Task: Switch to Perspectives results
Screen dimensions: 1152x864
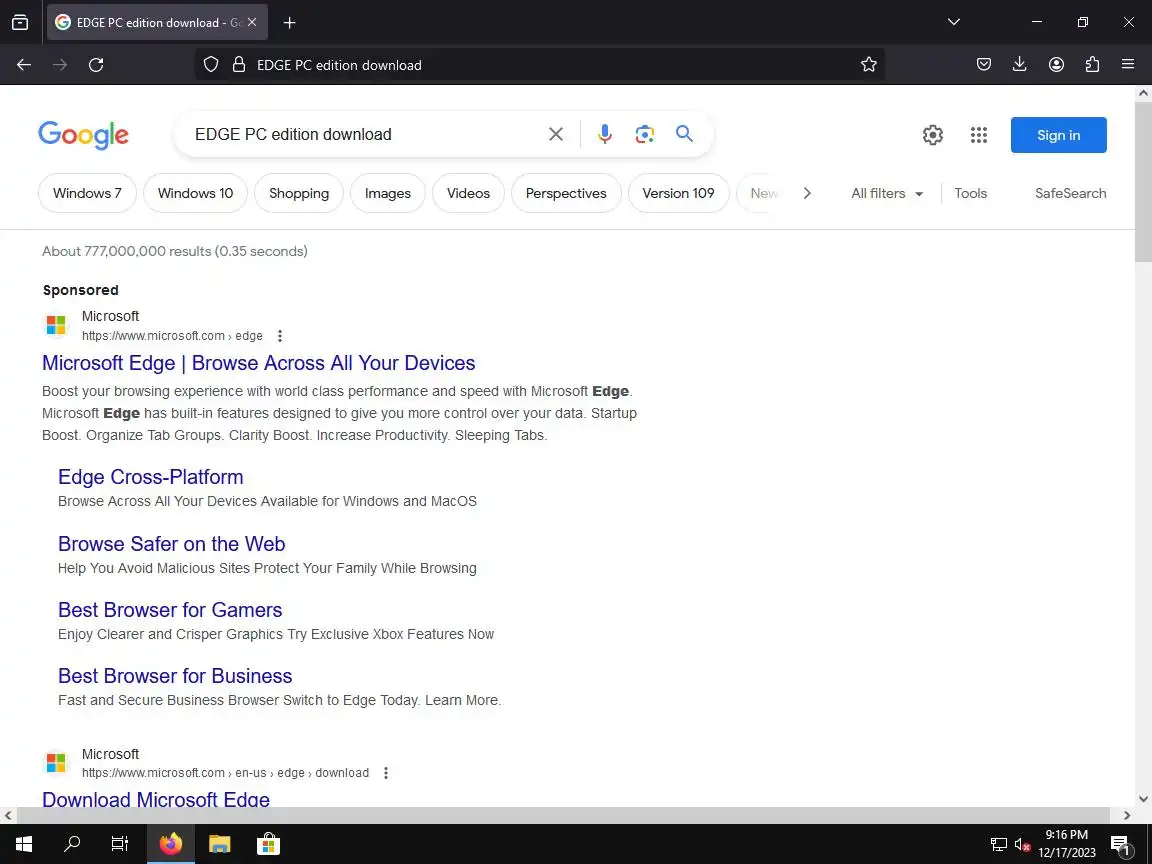Action: 566,193
